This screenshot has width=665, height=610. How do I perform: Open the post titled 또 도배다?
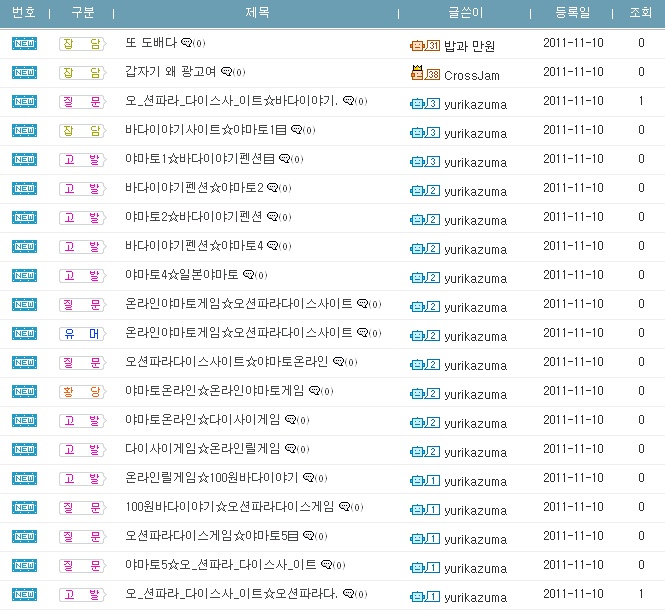point(150,44)
